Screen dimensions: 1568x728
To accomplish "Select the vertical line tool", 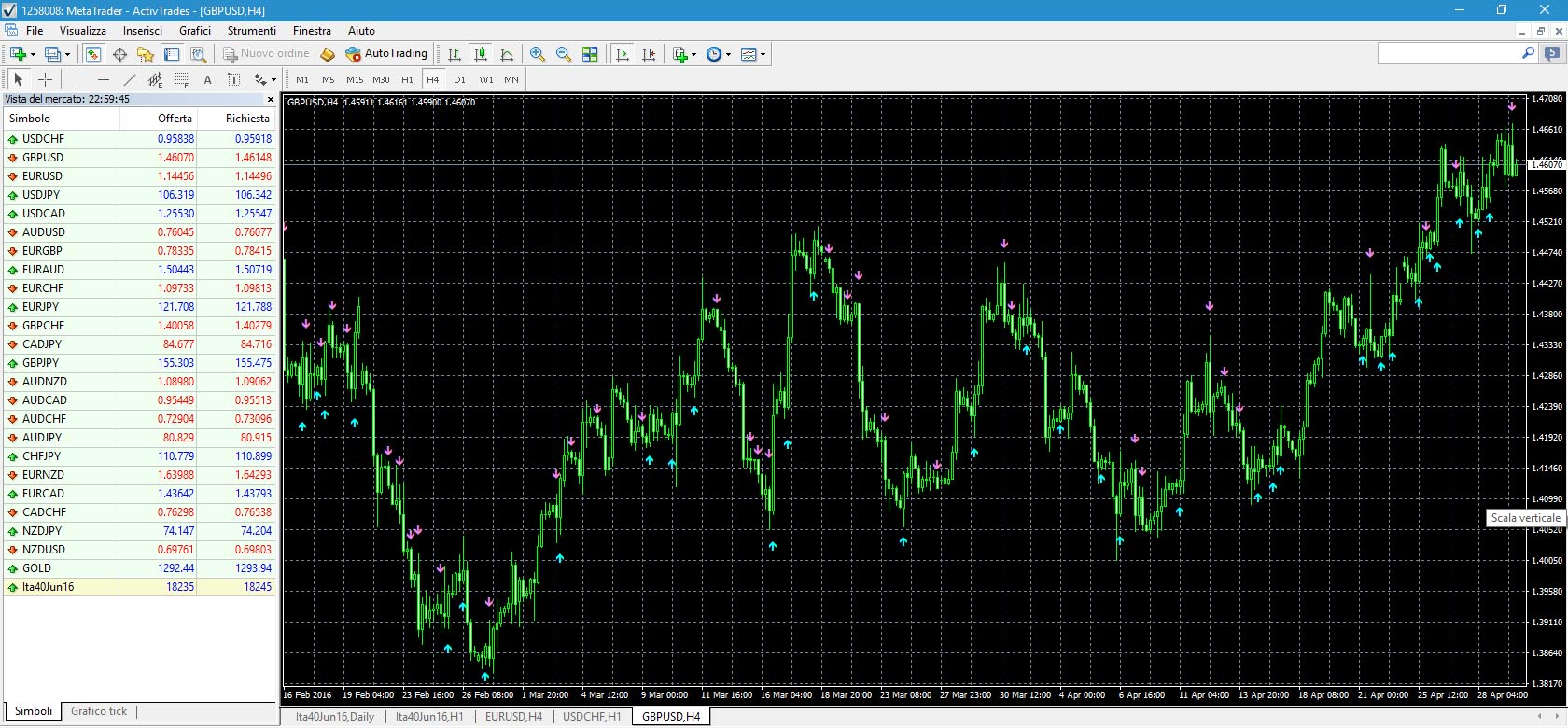I will 77,79.
